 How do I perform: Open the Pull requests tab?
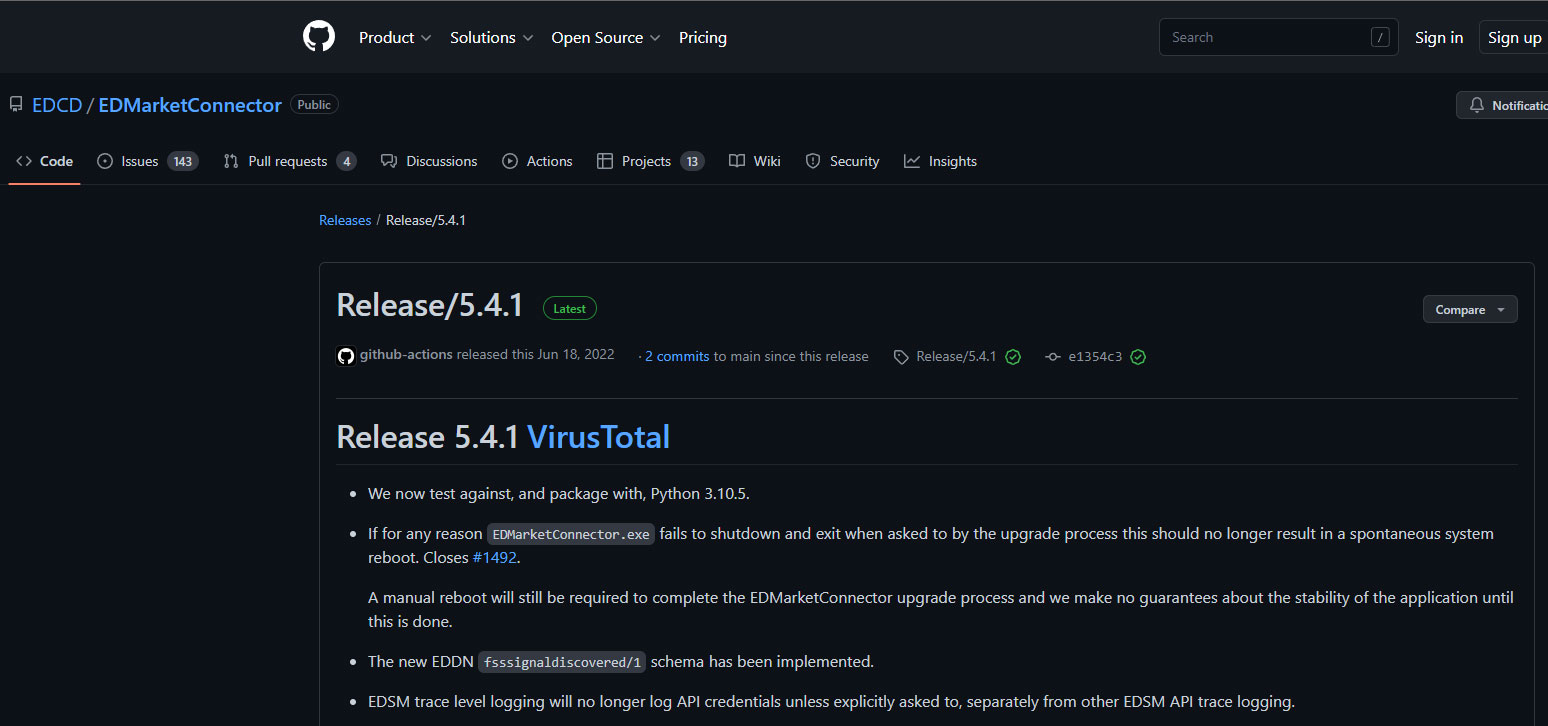click(x=290, y=161)
